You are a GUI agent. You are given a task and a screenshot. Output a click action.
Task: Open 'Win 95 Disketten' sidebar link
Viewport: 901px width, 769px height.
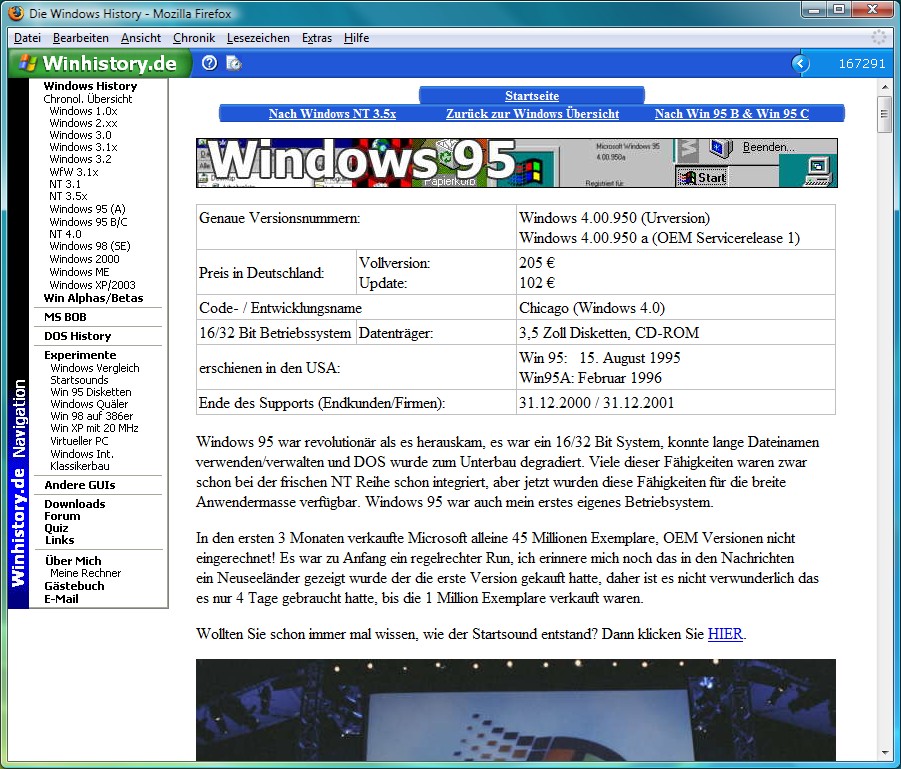point(91,392)
